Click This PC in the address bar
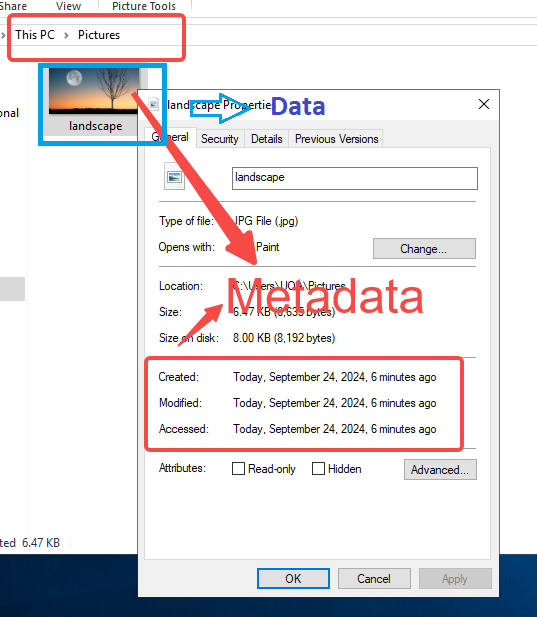Screen dimensions: 537x617 click(x=35, y=35)
